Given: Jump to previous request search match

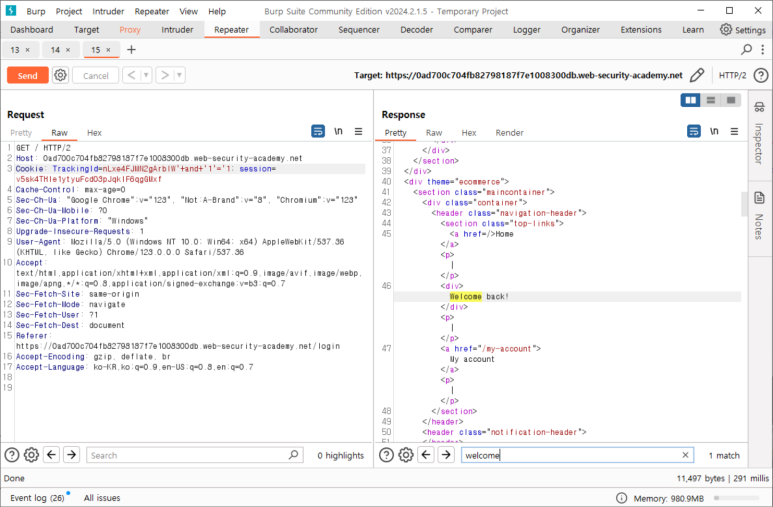Looking at the screenshot, I should pyautogui.click(x=52, y=455).
